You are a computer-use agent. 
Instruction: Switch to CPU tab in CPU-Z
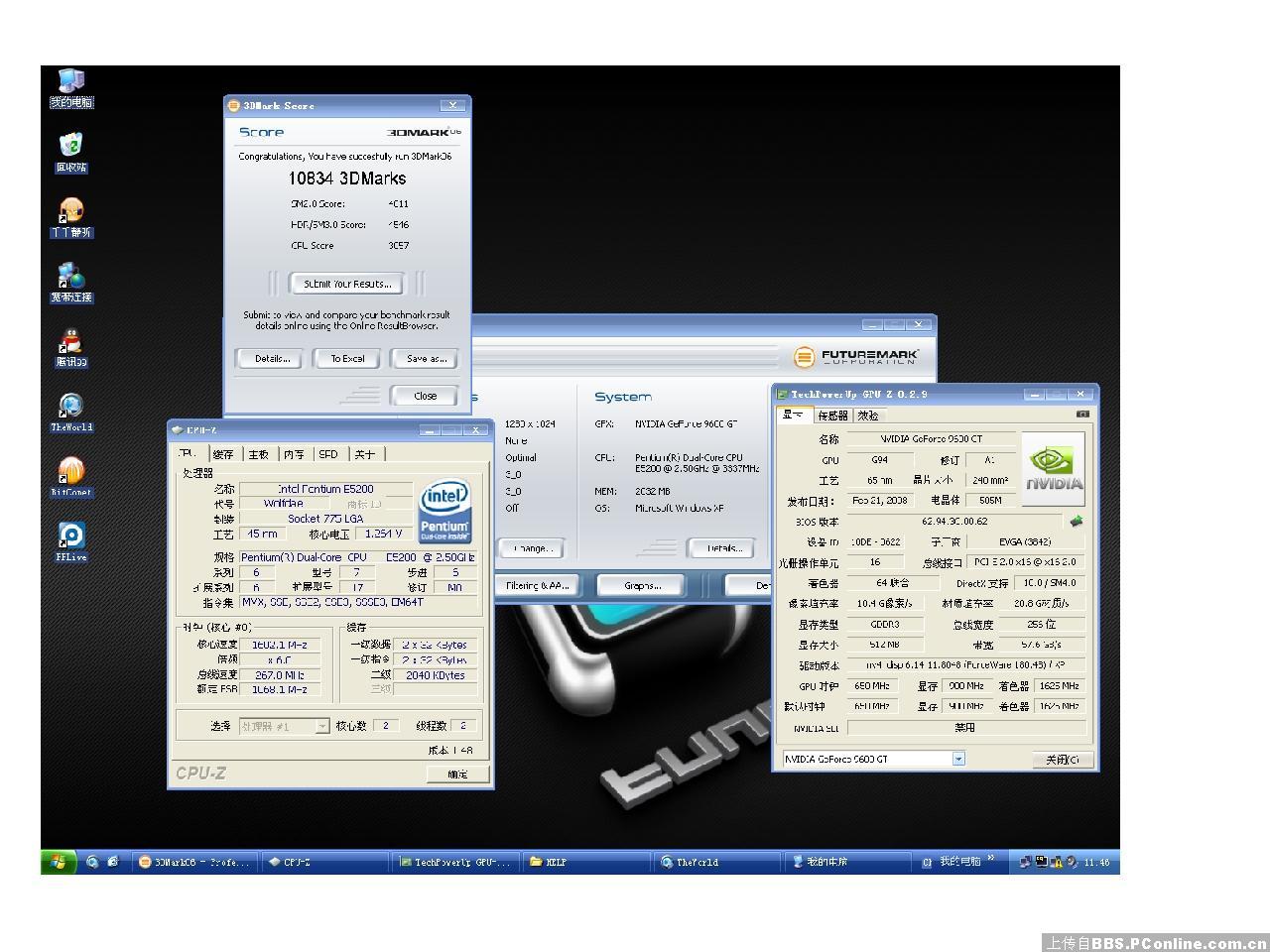pos(188,453)
